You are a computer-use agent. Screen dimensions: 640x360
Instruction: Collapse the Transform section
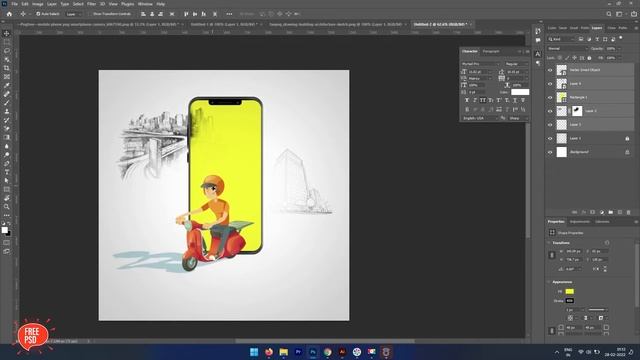pos(549,243)
